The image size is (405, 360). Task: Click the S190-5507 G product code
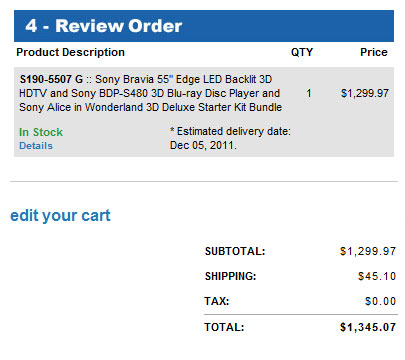point(51,79)
